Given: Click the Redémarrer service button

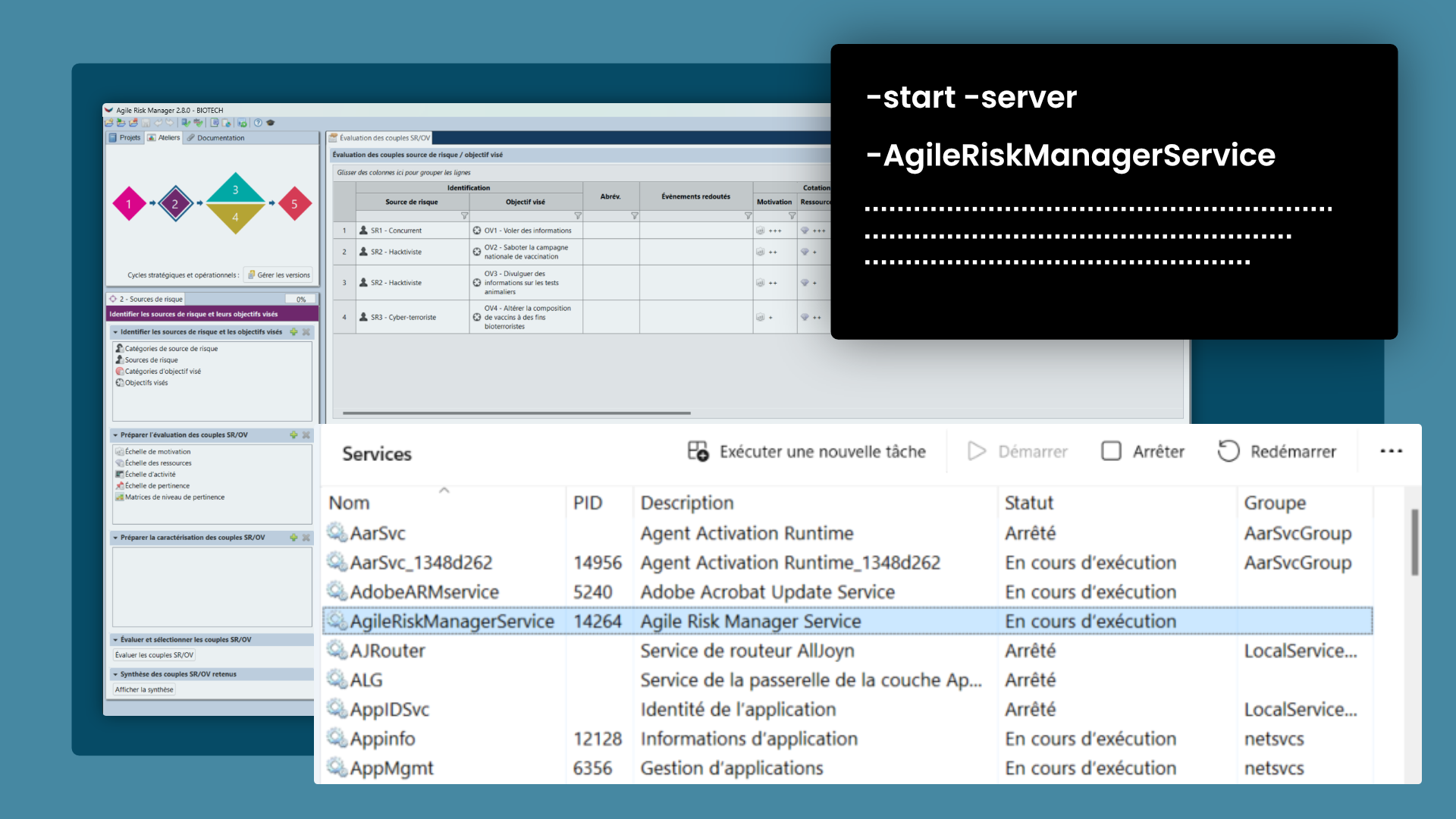Looking at the screenshot, I should pyautogui.click(x=1277, y=451).
